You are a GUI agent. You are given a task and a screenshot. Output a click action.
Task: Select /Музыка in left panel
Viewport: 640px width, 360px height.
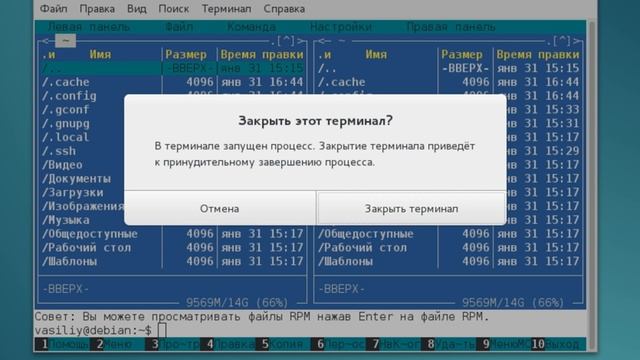click(66, 220)
